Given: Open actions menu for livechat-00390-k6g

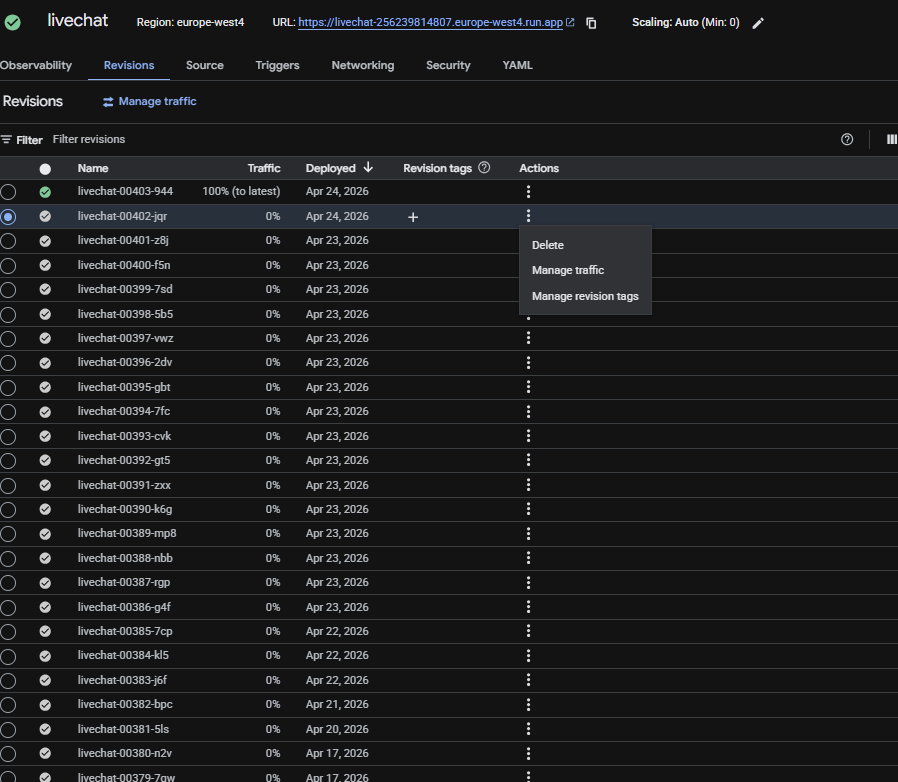Looking at the screenshot, I should [x=528, y=509].
